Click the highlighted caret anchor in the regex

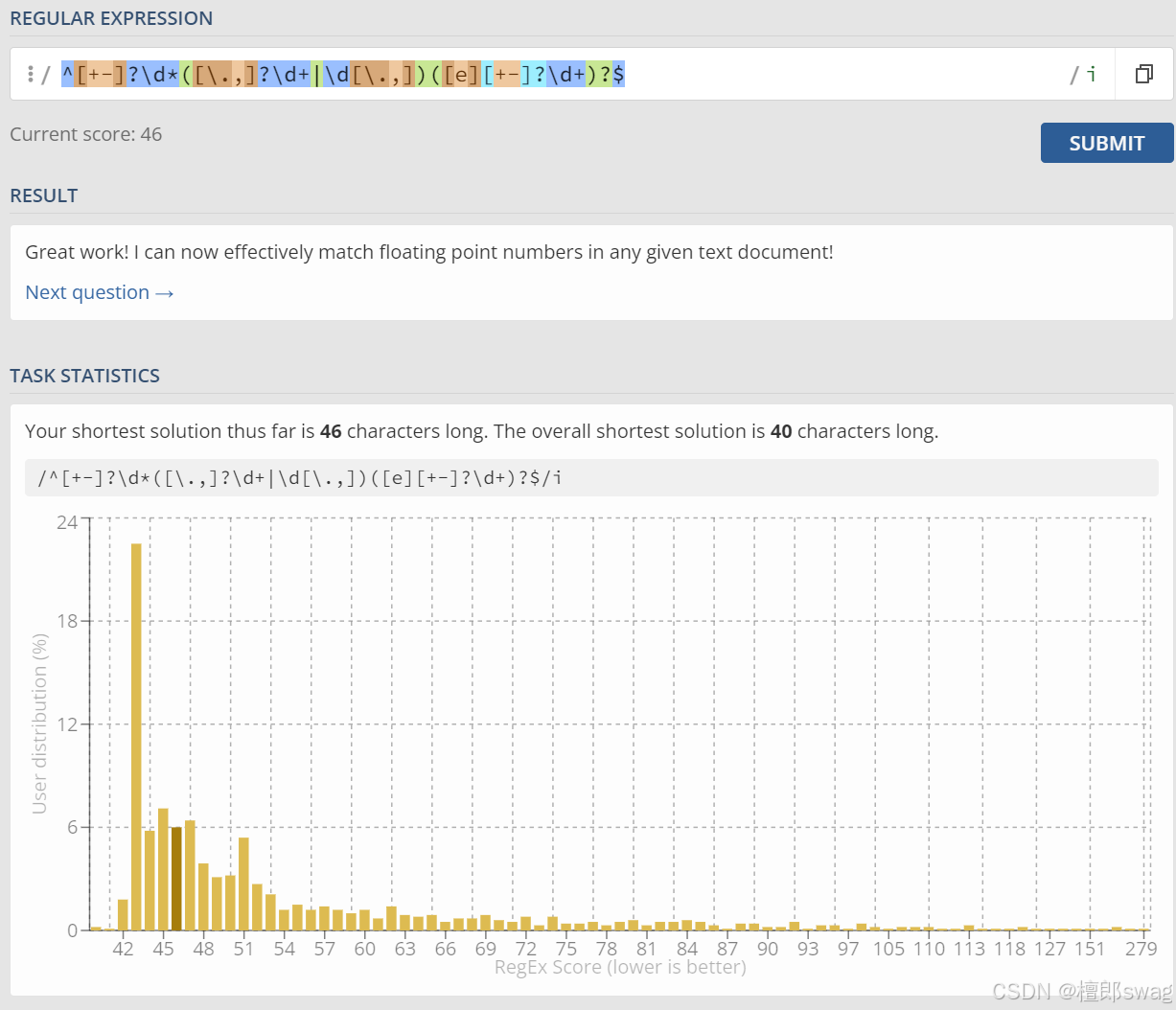pos(68,74)
